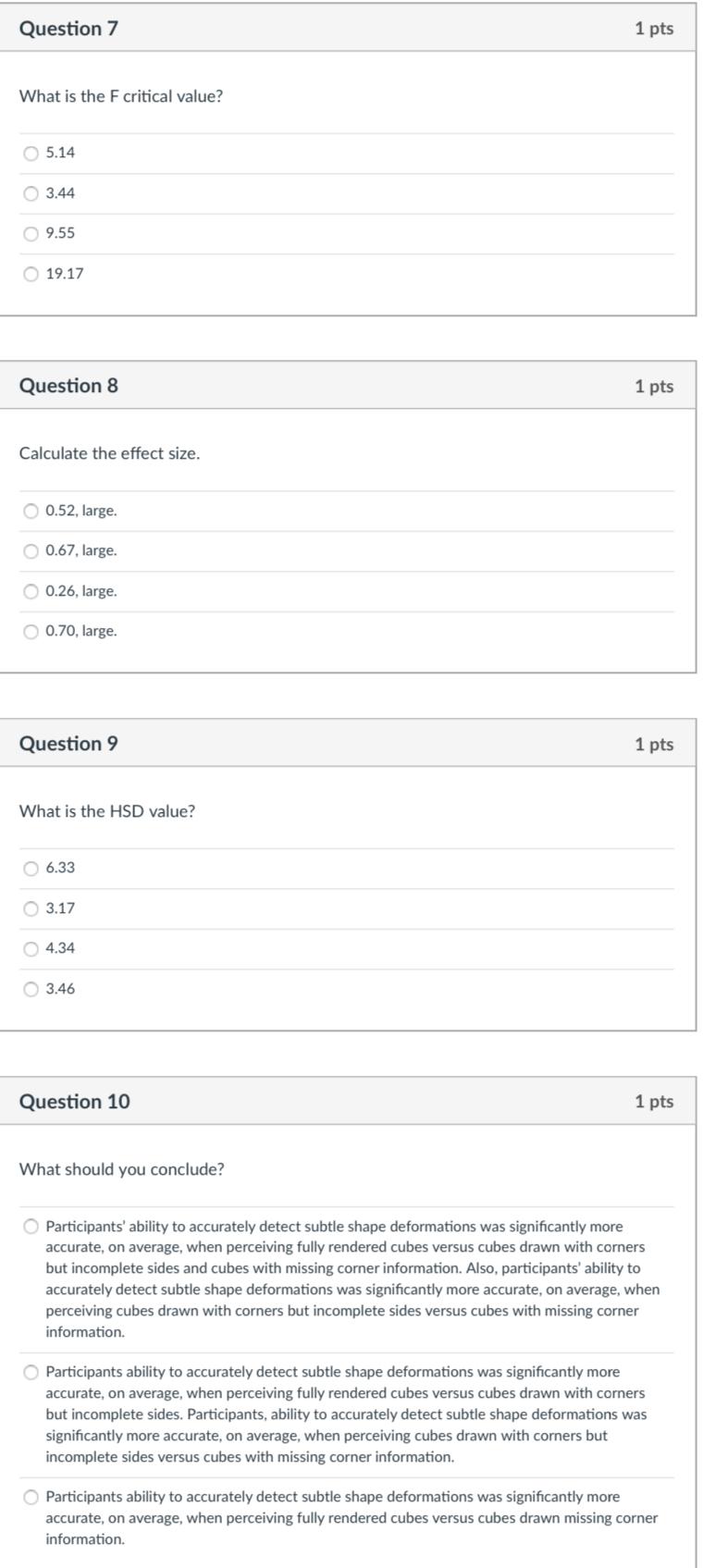Select 4.34 for the HSD value
This screenshot has height=1568, width=728.
click(x=31, y=948)
